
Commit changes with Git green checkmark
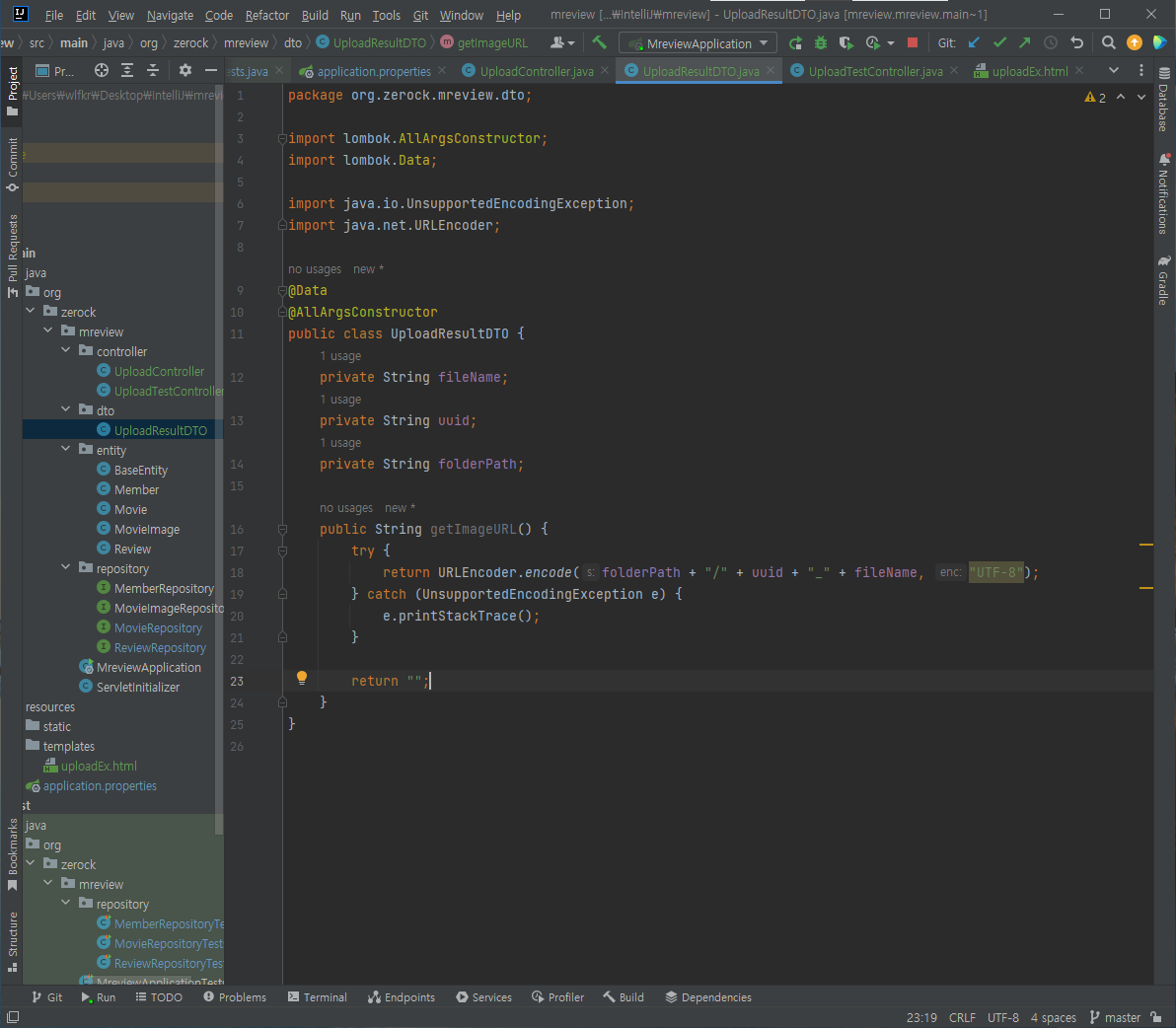[x=999, y=42]
